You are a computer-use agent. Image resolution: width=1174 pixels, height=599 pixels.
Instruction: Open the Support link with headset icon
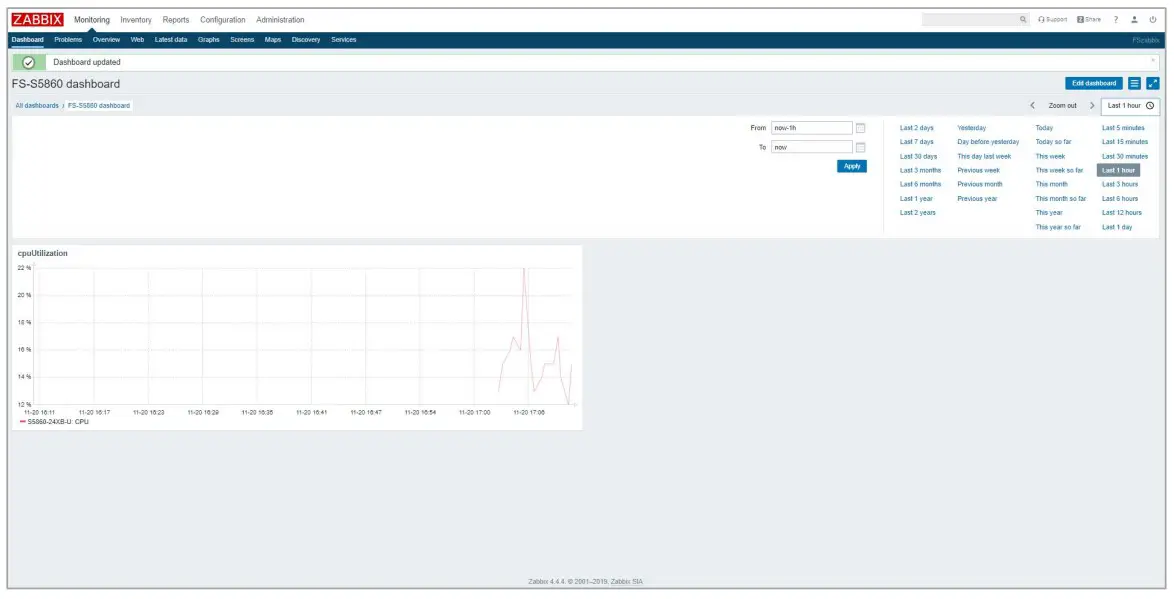tap(1053, 19)
